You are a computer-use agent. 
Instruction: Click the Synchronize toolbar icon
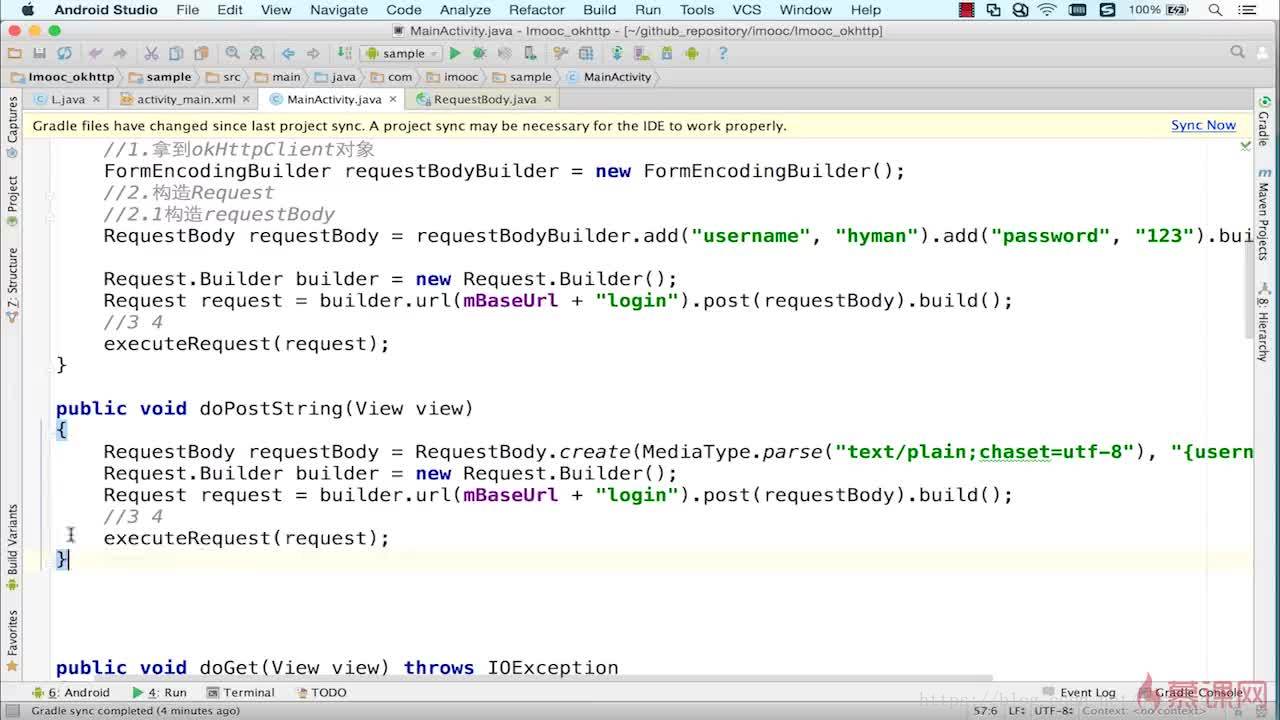point(64,53)
